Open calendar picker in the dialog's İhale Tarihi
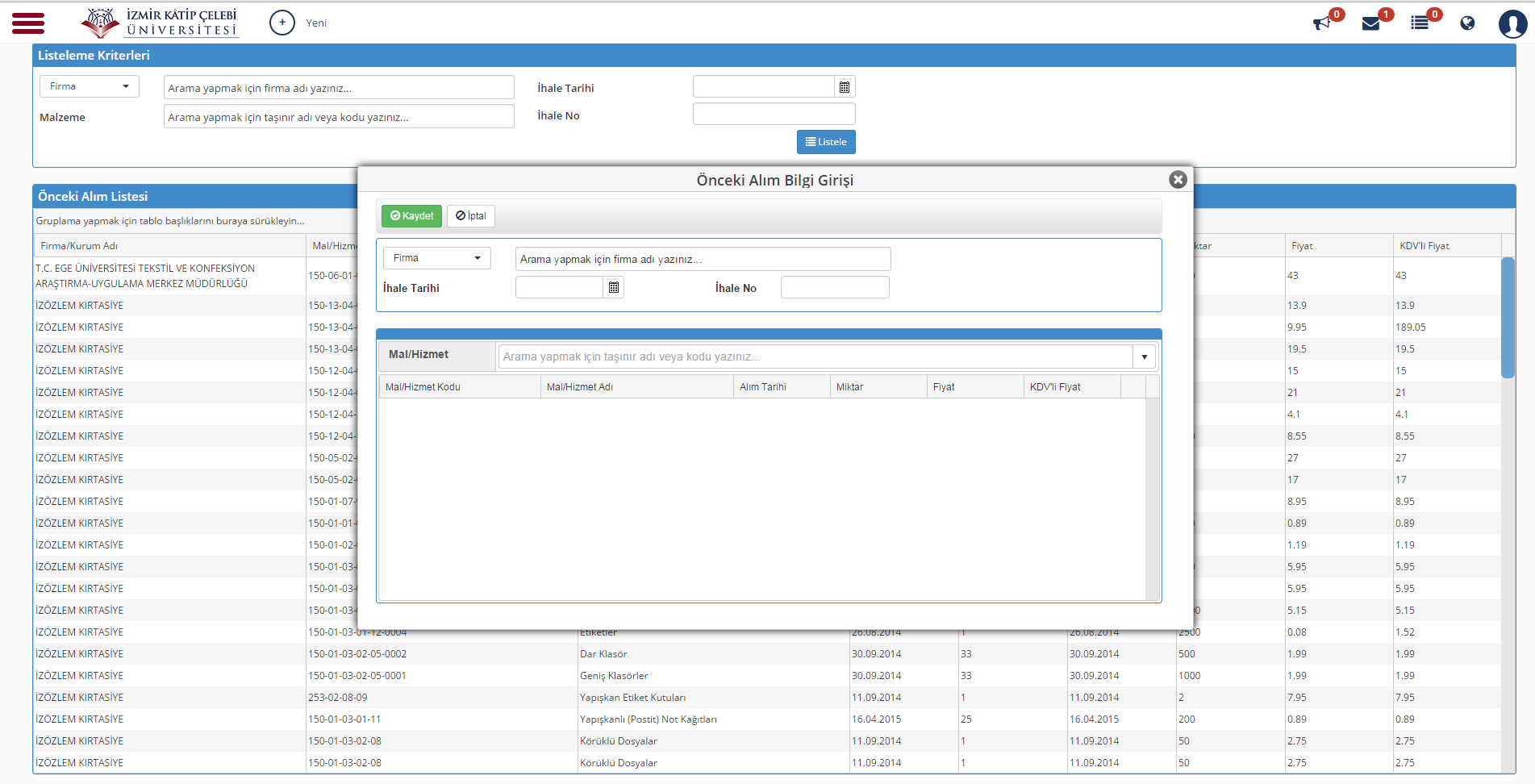1535x784 pixels. coord(614,287)
